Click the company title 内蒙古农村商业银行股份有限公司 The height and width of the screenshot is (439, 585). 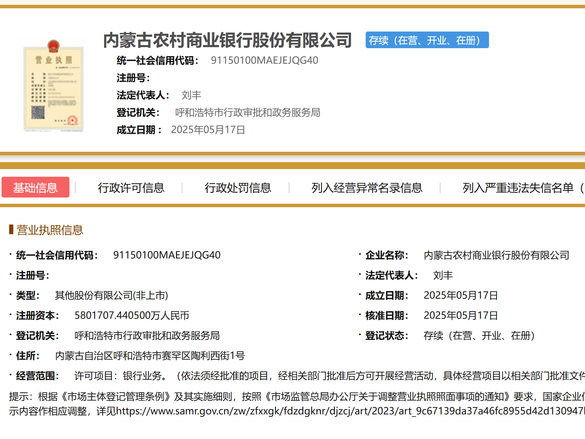[x=227, y=40]
